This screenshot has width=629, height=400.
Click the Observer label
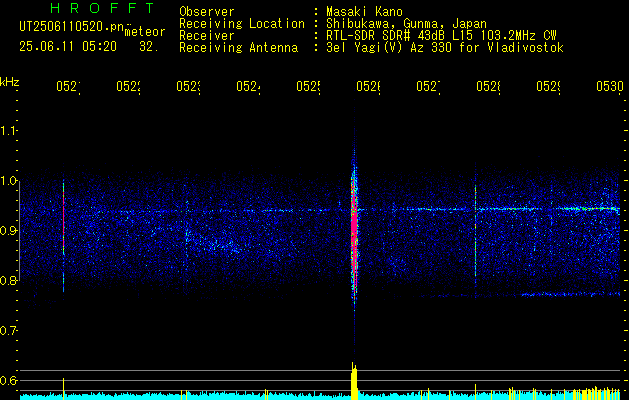pos(207,12)
